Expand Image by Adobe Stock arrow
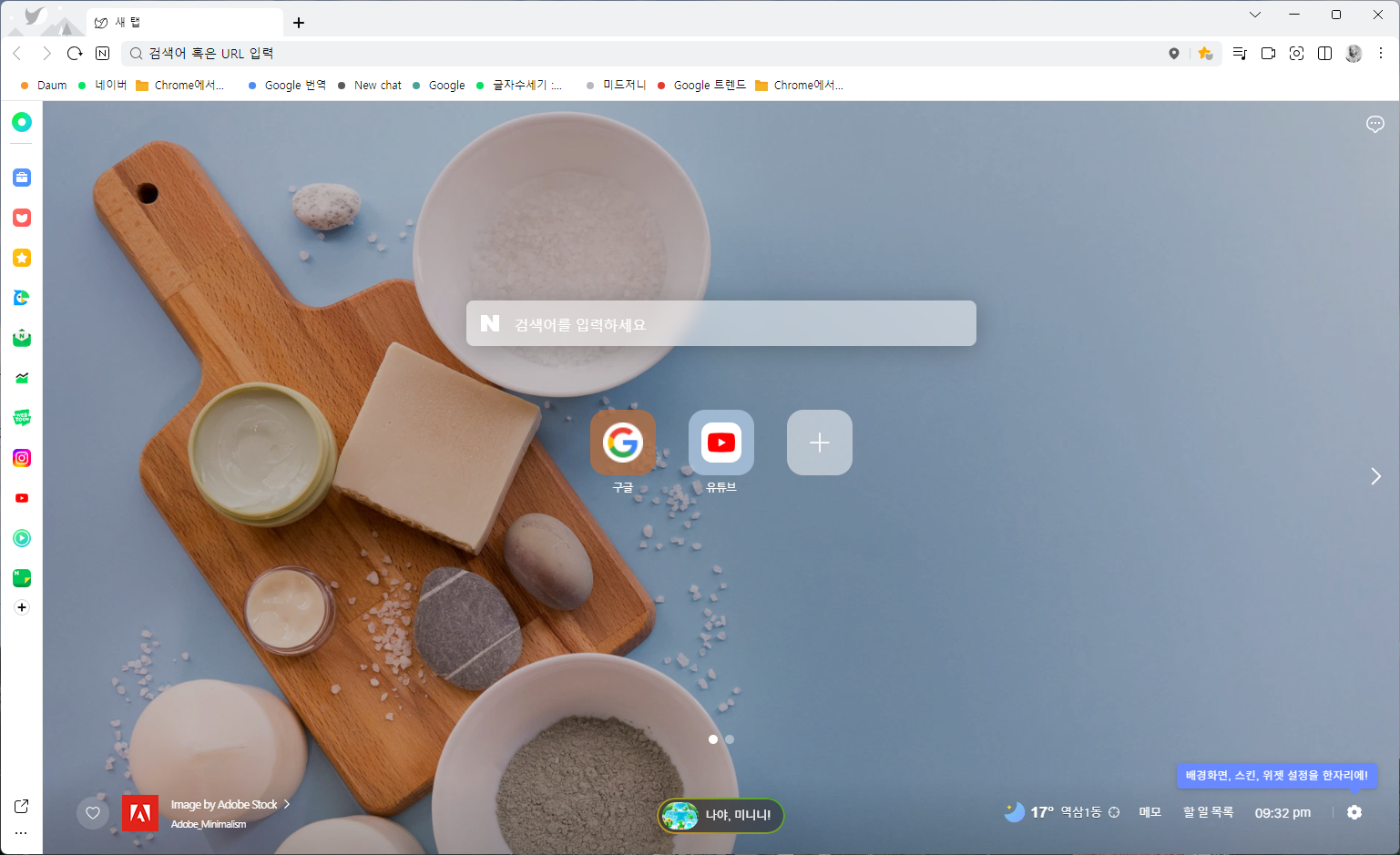 (287, 804)
